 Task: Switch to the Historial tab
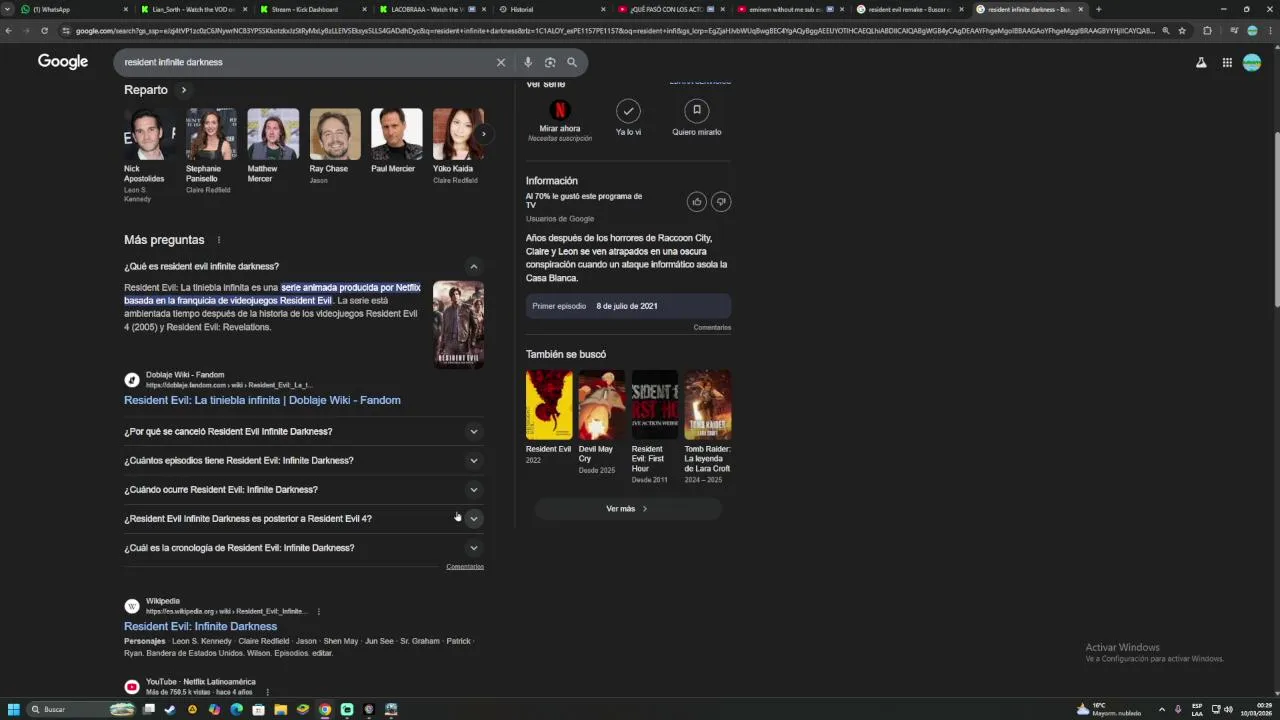click(x=553, y=9)
